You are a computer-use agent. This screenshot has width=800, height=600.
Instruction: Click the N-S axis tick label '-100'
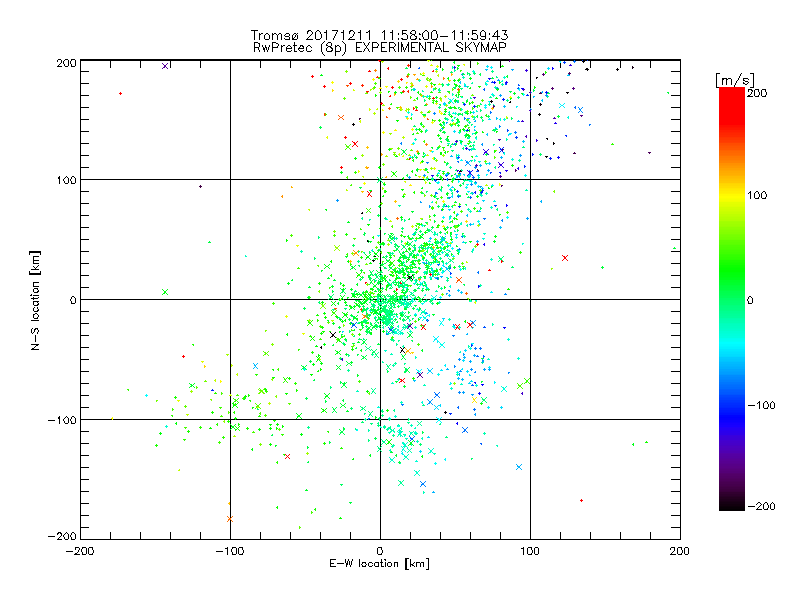[x=62, y=420]
